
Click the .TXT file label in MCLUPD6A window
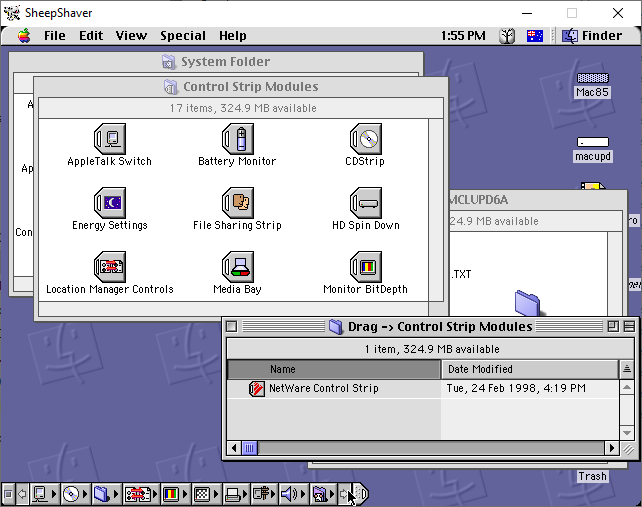[x=461, y=274]
